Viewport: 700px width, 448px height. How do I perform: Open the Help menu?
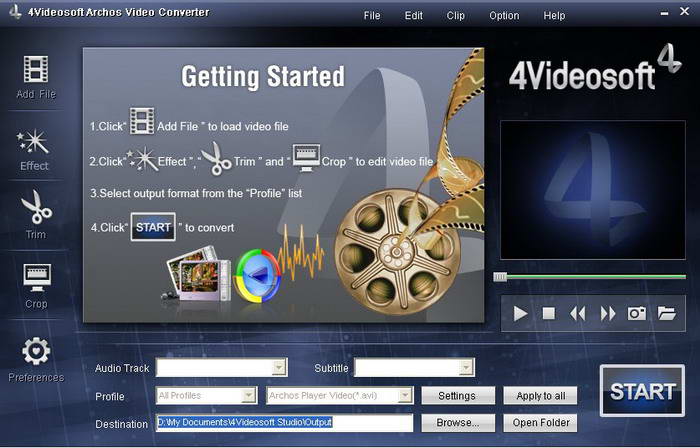[x=554, y=16]
